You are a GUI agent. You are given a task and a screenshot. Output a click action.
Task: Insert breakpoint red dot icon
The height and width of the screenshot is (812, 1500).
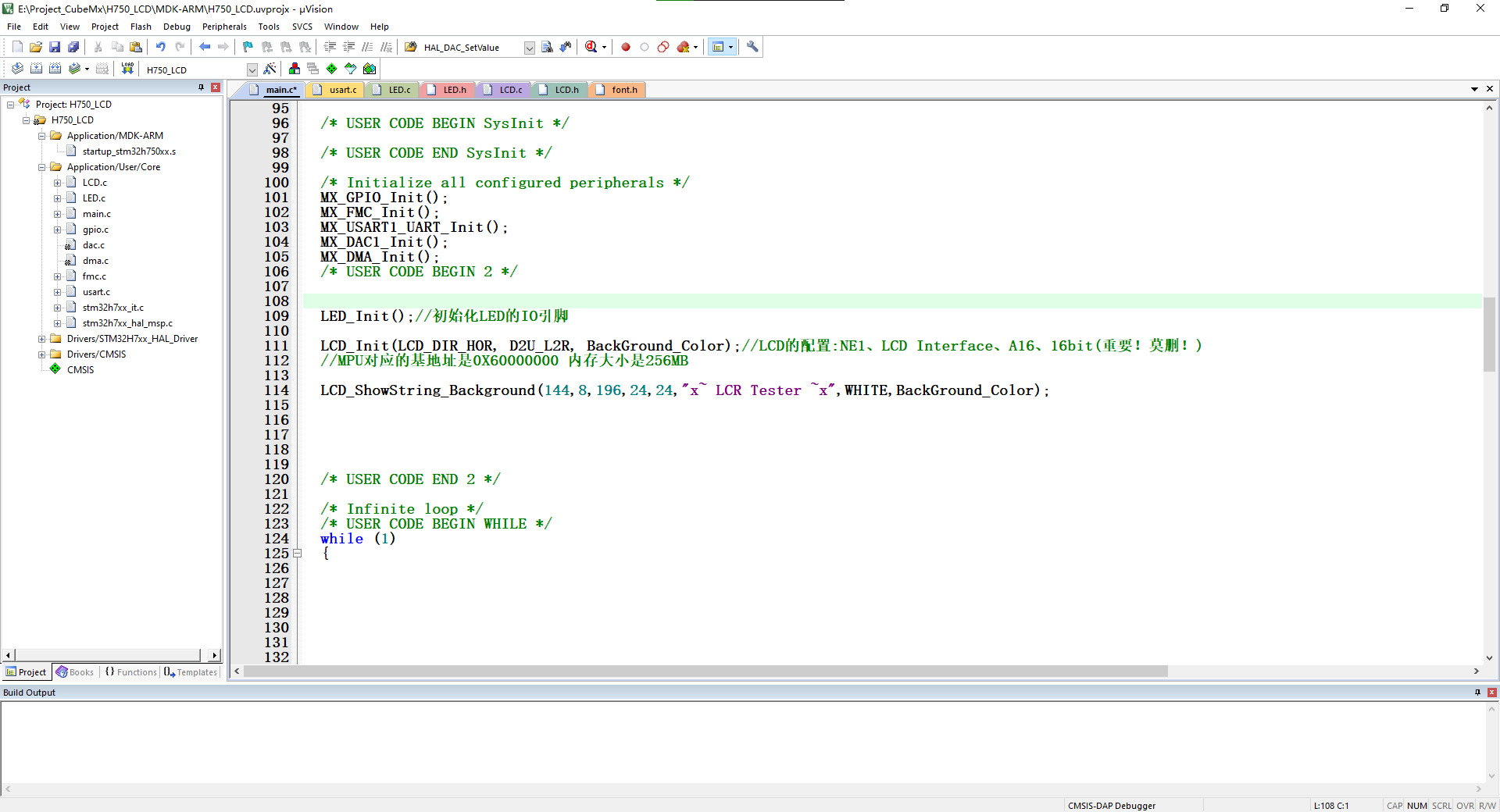pyautogui.click(x=626, y=47)
